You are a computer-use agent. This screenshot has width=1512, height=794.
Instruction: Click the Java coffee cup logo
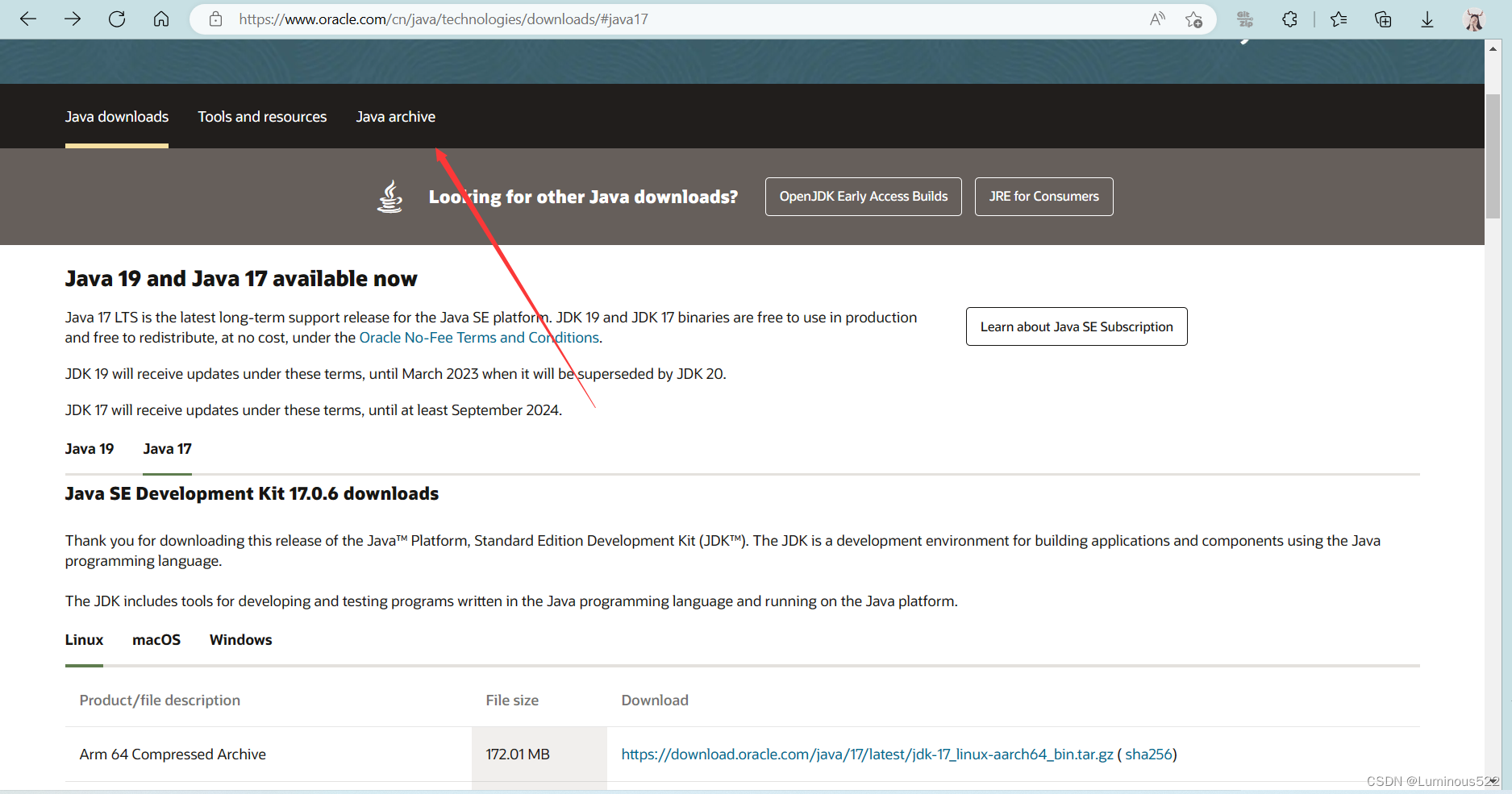tap(390, 196)
